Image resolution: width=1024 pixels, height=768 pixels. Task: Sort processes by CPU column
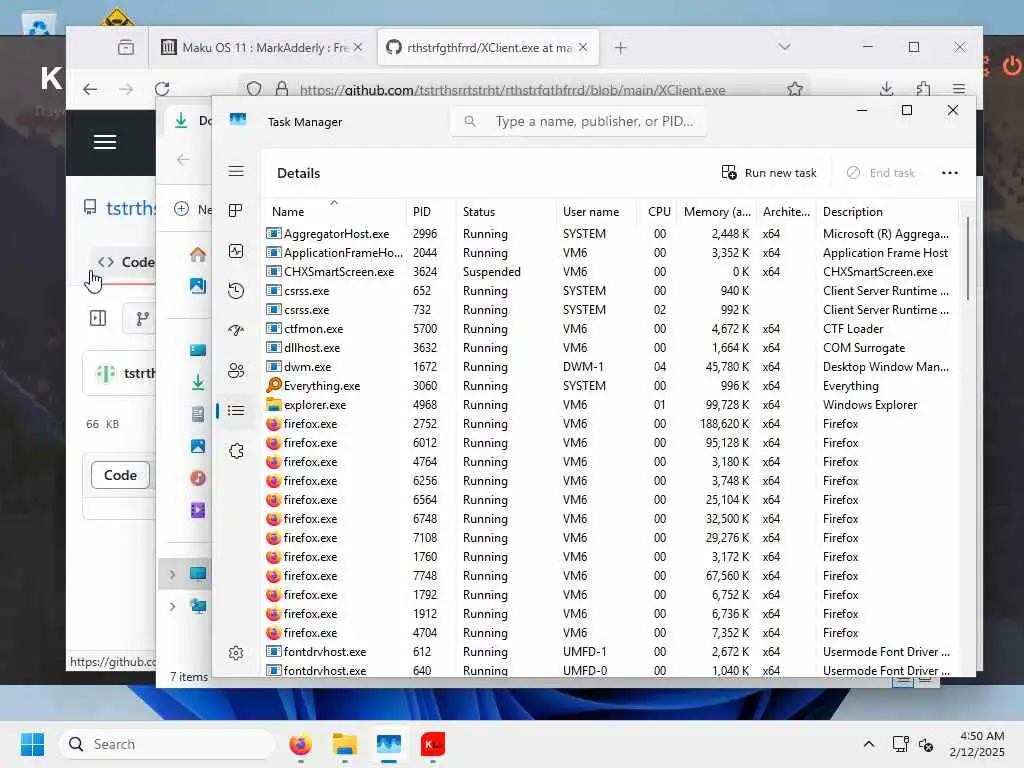pos(658,212)
